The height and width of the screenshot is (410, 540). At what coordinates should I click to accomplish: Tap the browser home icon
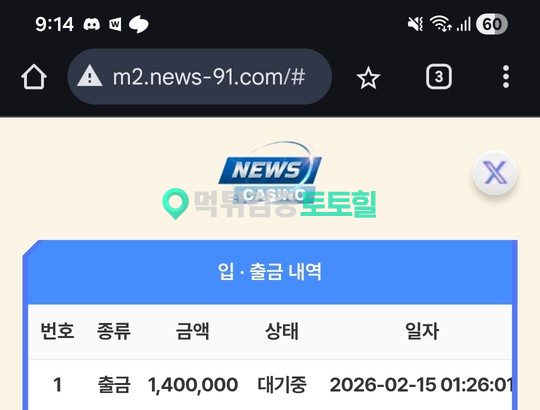[x=34, y=77]
